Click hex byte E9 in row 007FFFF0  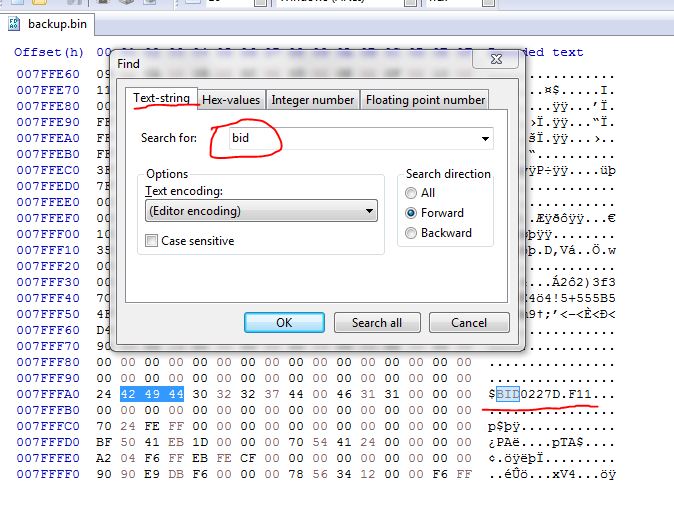pyautogui.click(x=152, y=474)
